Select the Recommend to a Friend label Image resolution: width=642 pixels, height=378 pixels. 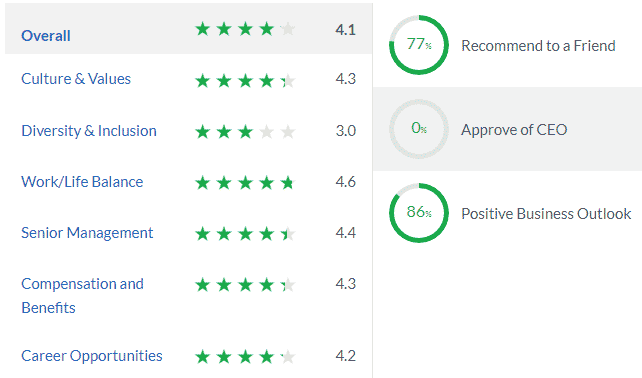pos(538,45)
